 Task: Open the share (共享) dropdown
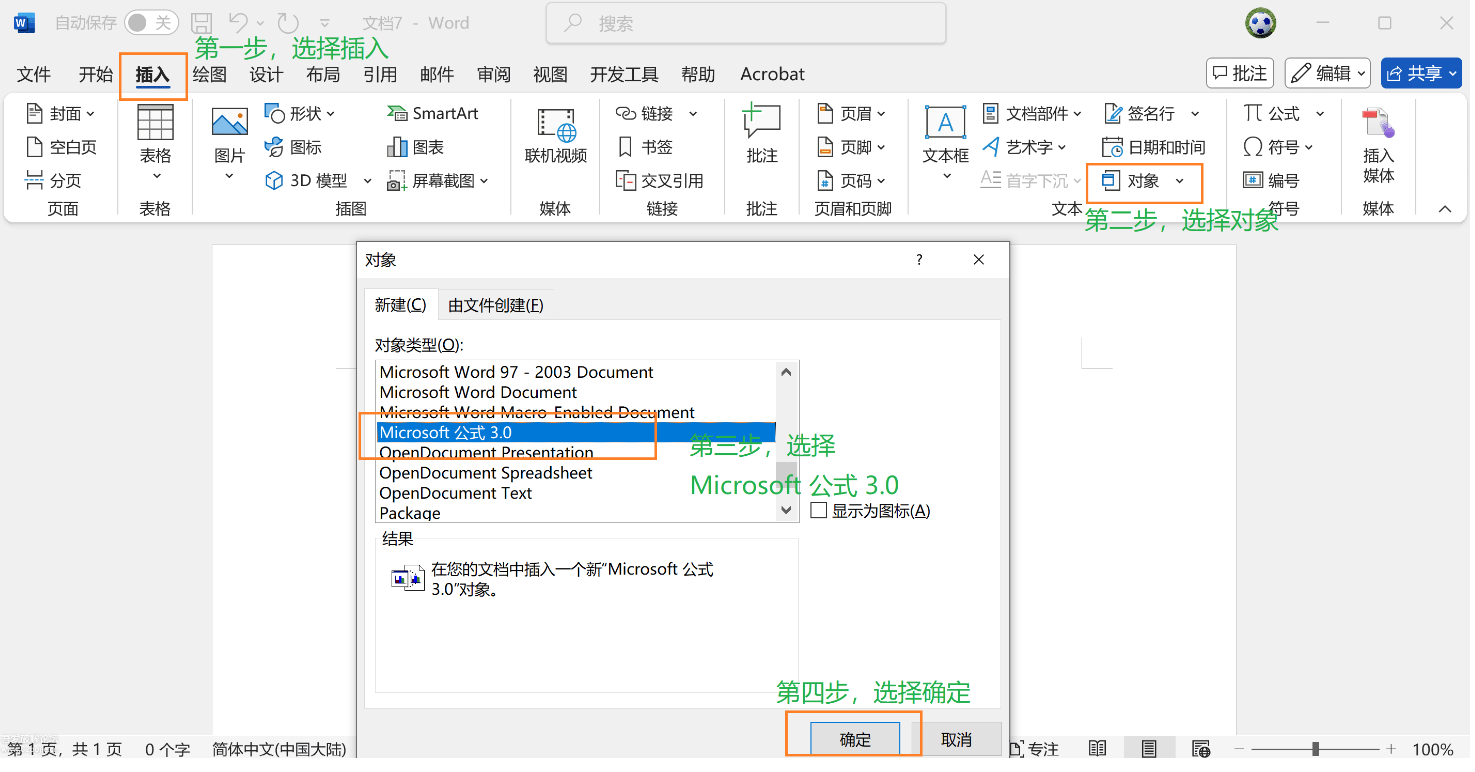tap(1420, 73)
